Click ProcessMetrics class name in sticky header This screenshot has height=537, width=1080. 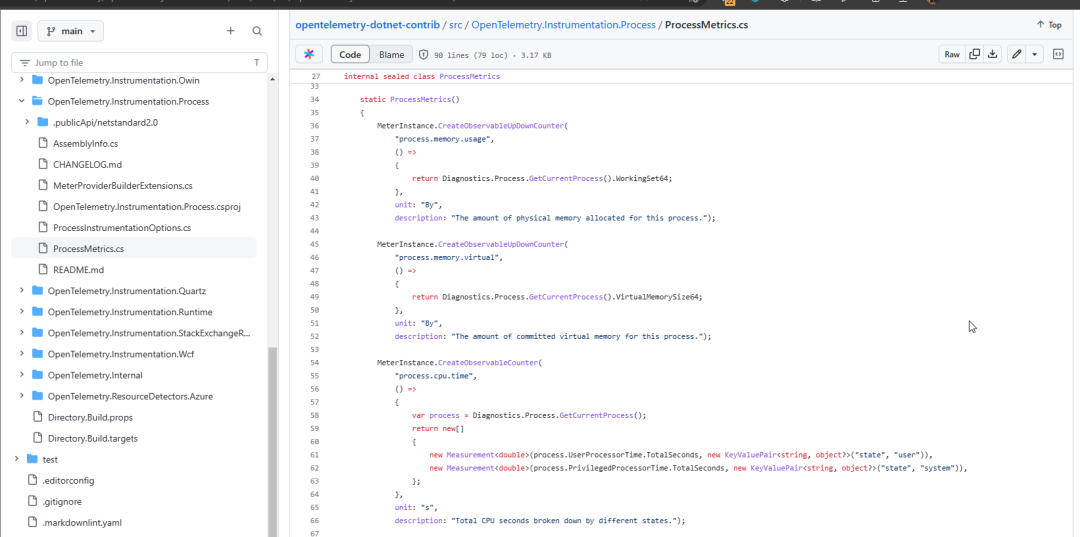coord(470,76)
